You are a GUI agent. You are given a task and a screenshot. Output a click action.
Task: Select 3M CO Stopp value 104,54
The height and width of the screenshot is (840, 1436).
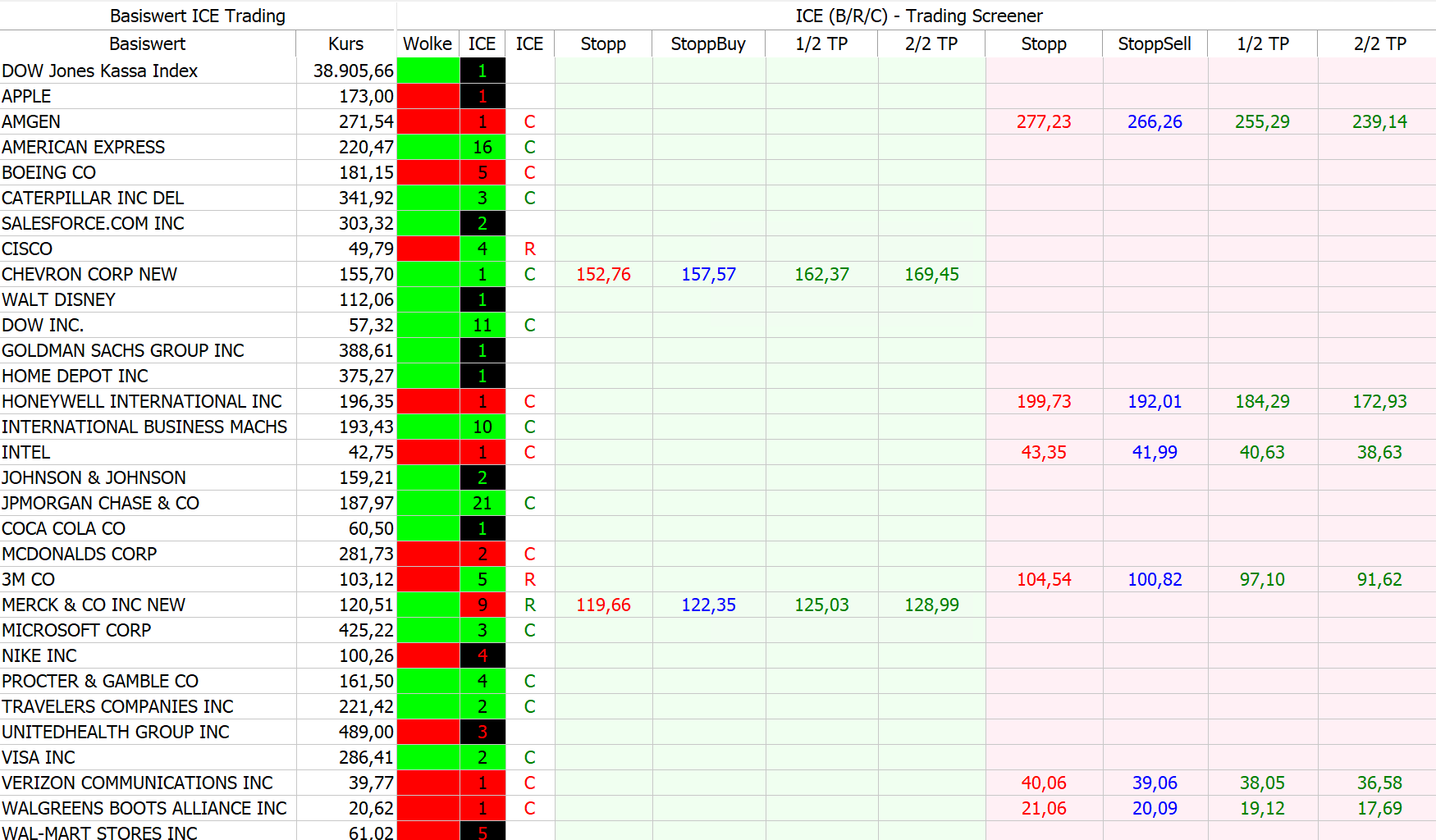(x=1044, y=579)
